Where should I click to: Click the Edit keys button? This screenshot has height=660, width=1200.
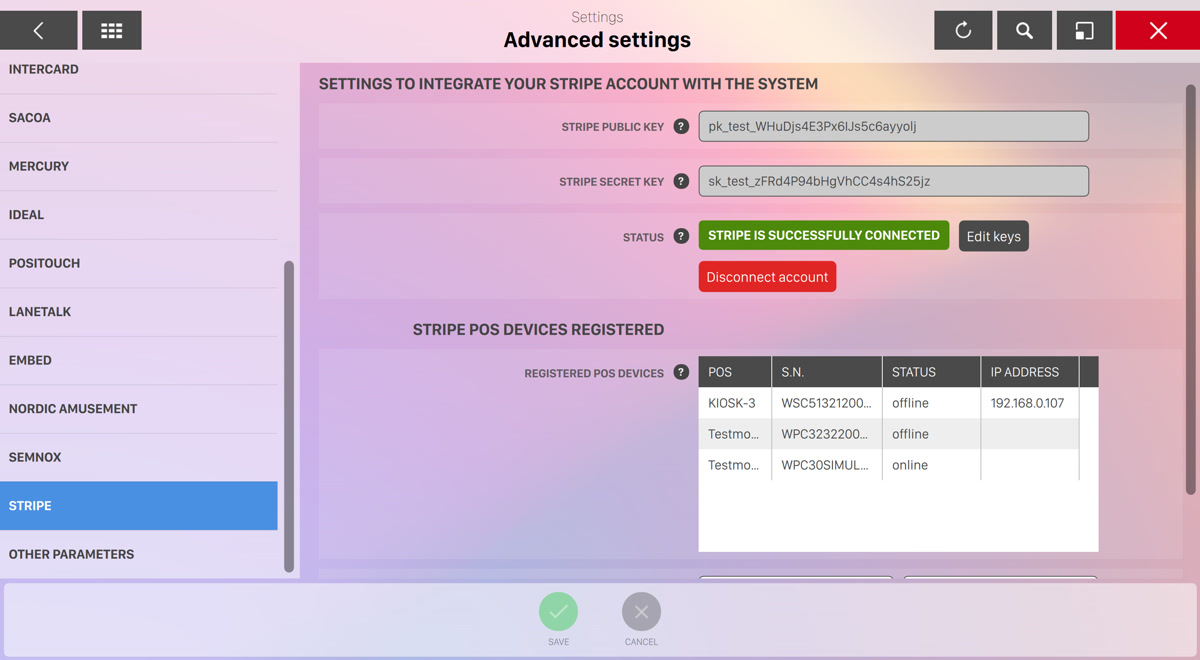(x=993, y=237)
